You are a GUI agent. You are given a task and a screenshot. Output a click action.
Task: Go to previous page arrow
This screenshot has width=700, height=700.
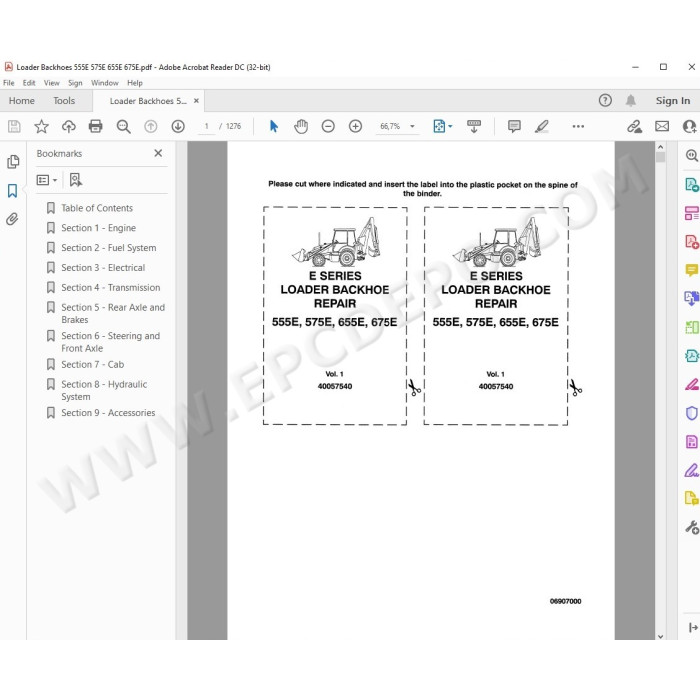tap(150, 126)
